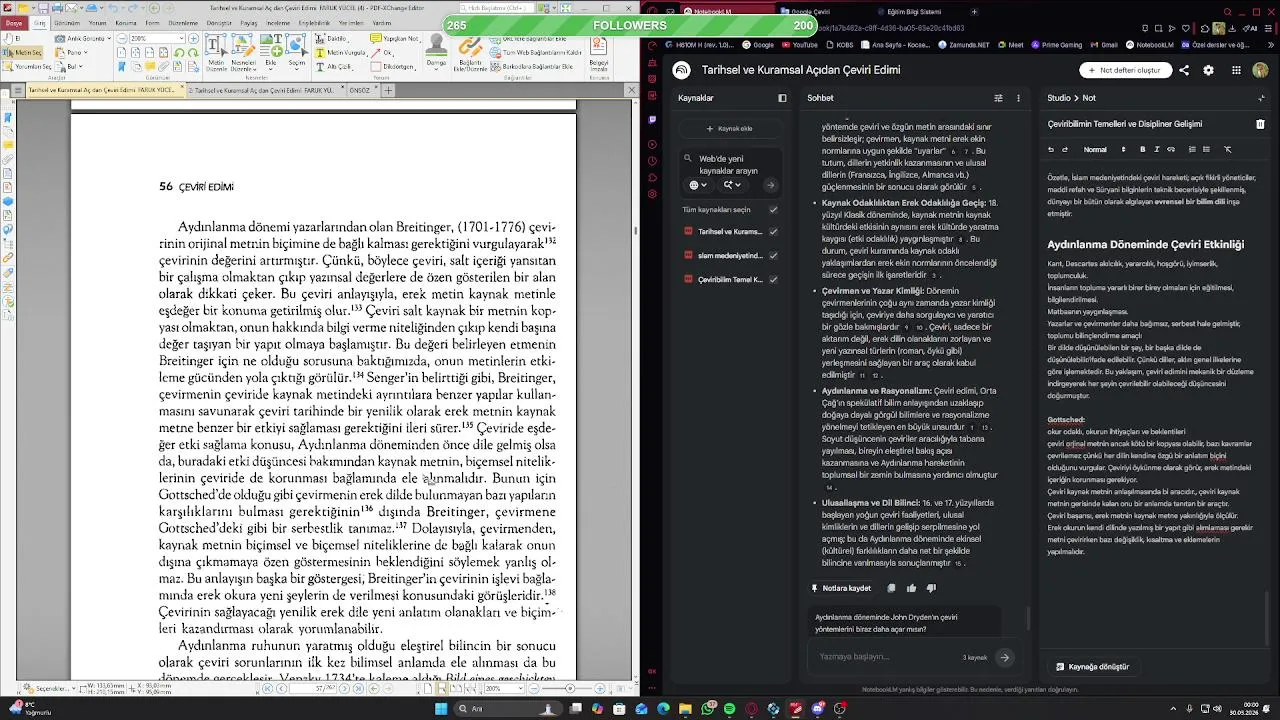Click Belgeyi İmzala sign document icon

598,52
